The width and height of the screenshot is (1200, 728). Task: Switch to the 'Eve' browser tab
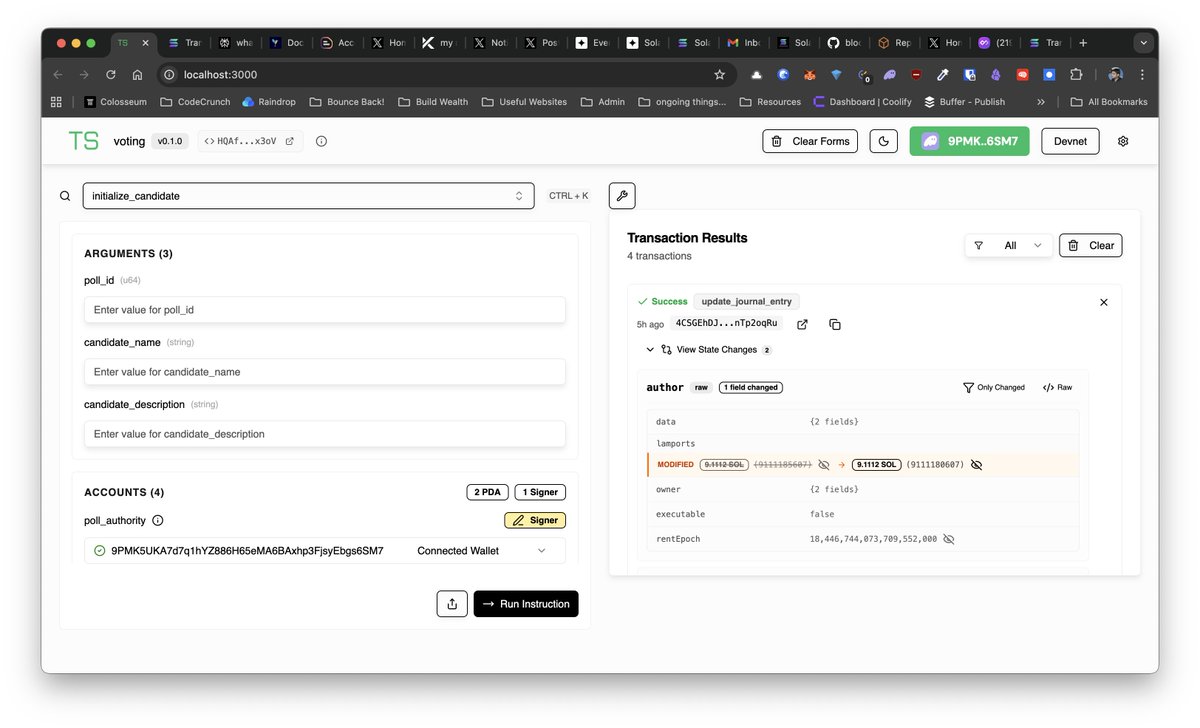[x=592, y=43]
